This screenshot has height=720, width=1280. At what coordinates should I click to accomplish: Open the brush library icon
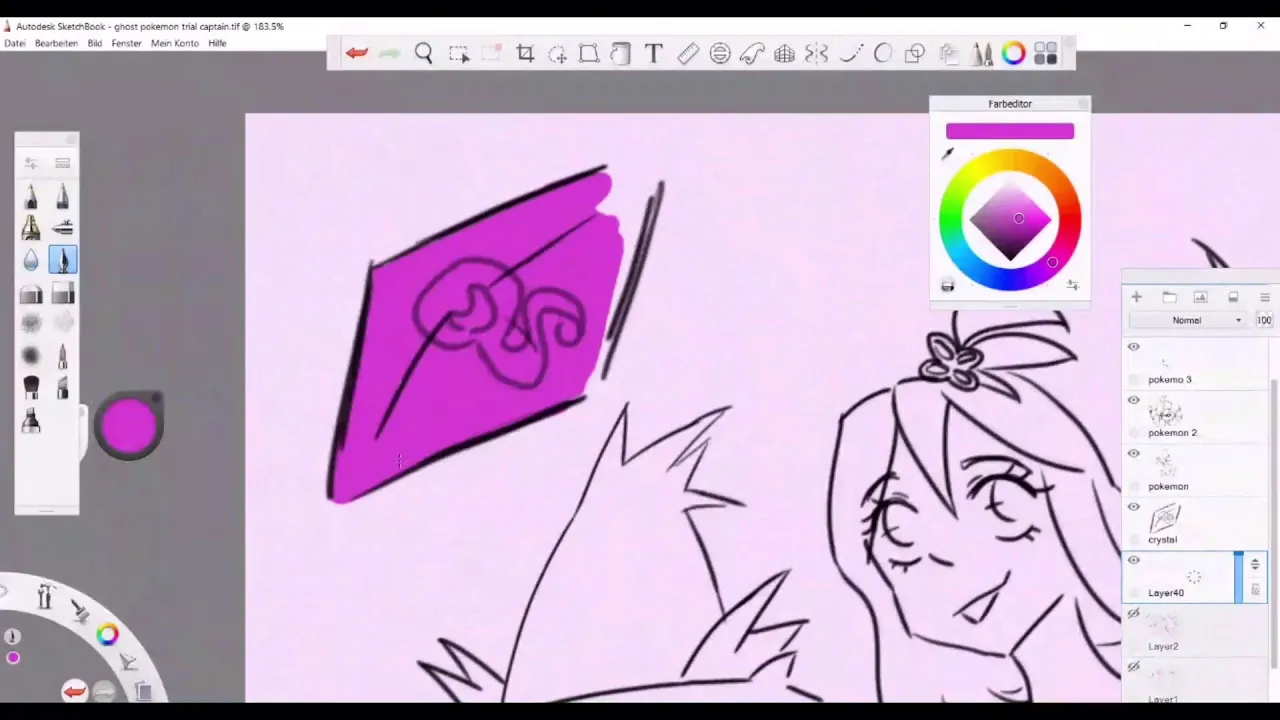[x=62, y=163]
